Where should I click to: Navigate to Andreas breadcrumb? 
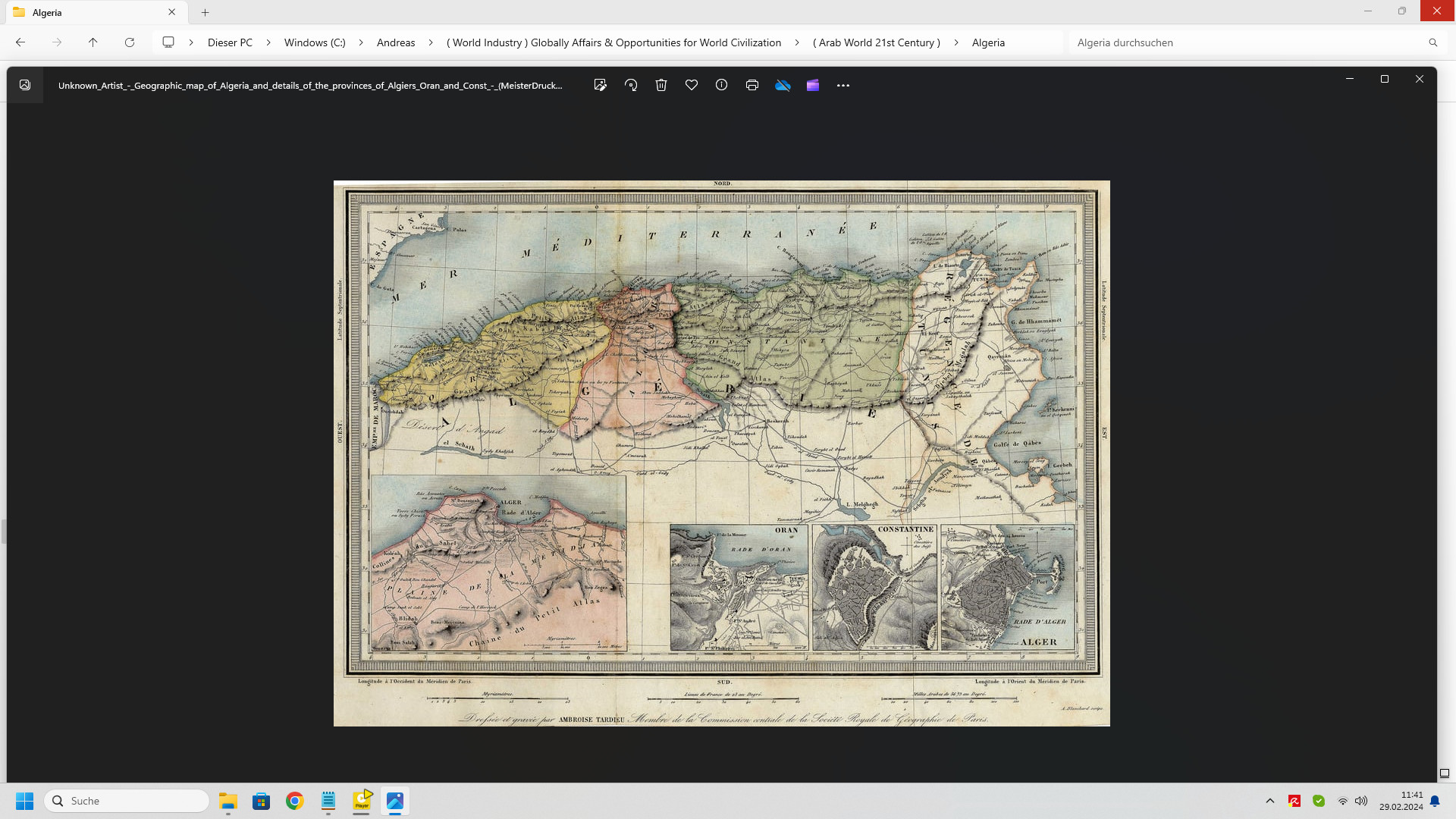coord(396,42)
